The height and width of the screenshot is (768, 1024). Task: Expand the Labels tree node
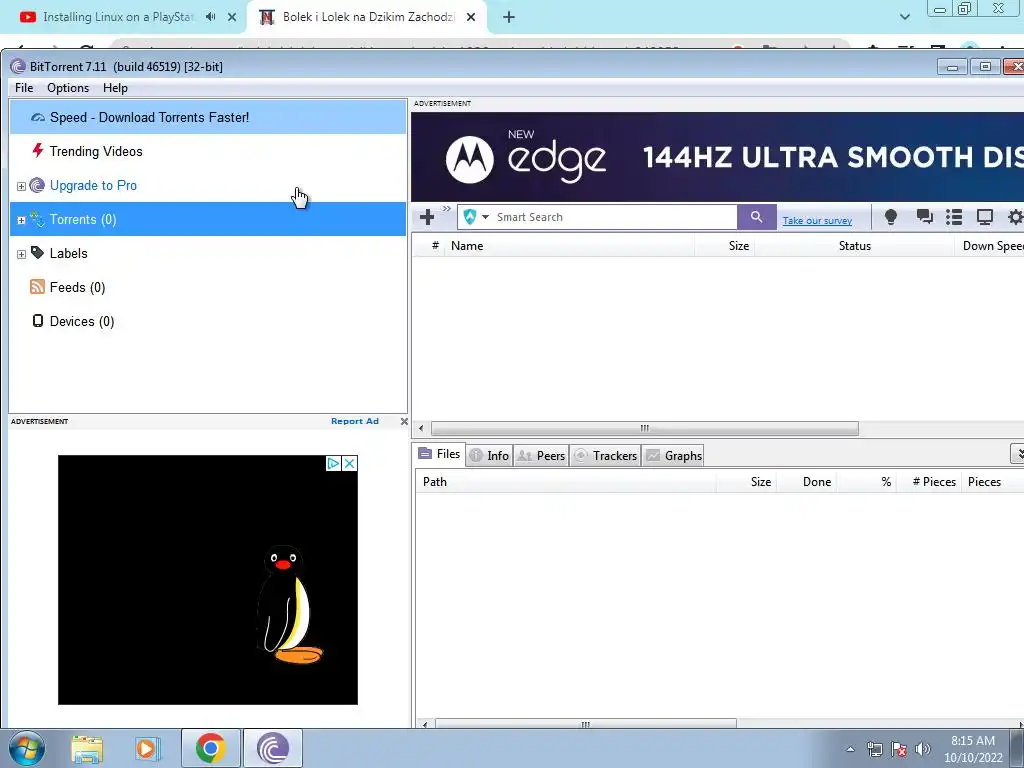click(x=21, y=254)
